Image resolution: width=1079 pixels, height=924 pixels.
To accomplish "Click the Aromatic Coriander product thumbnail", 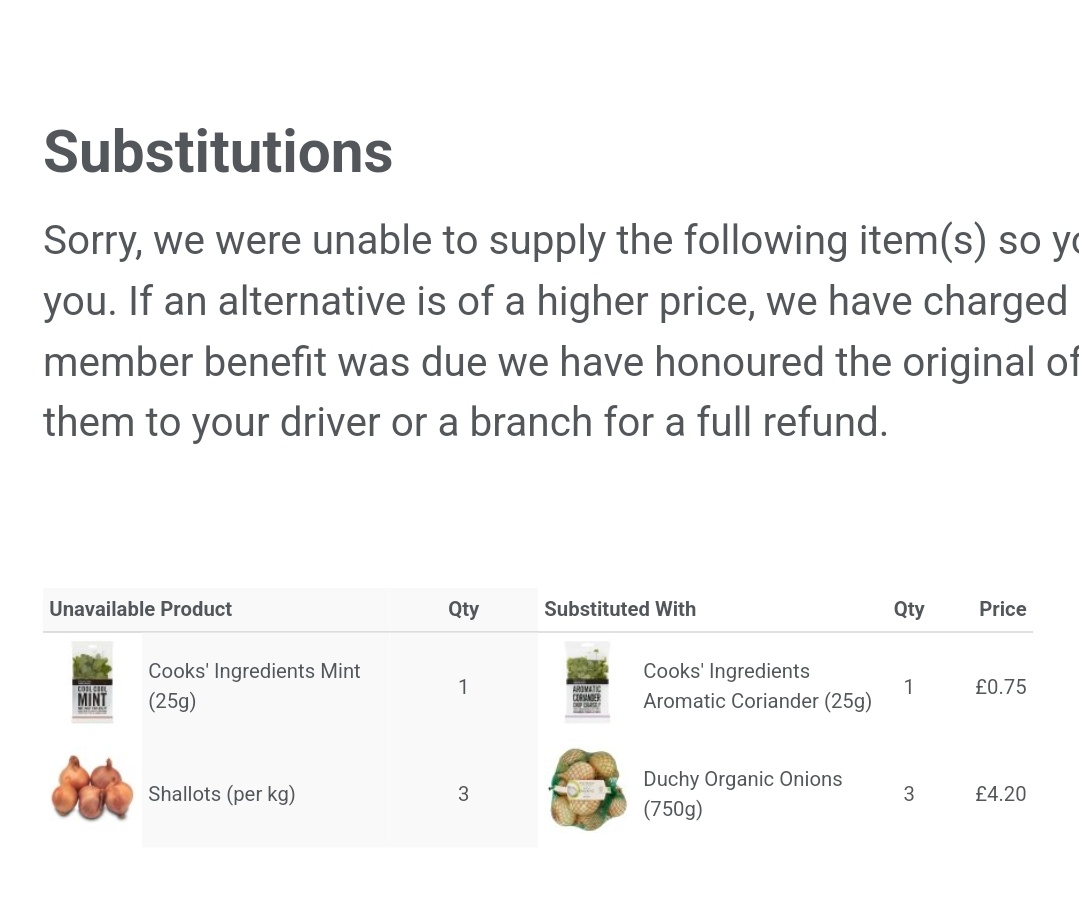I will click(587, 682).
